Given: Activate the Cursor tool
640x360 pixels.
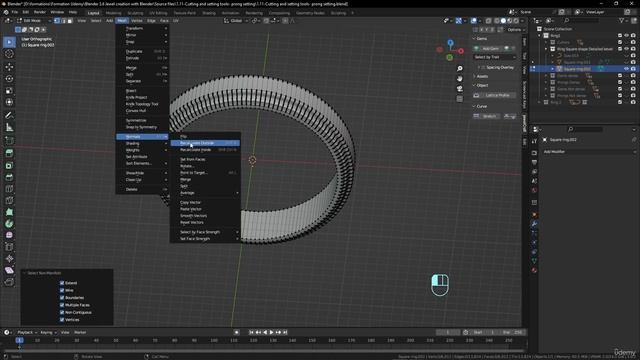Looking at the screenshot, I should coord(9,54).
